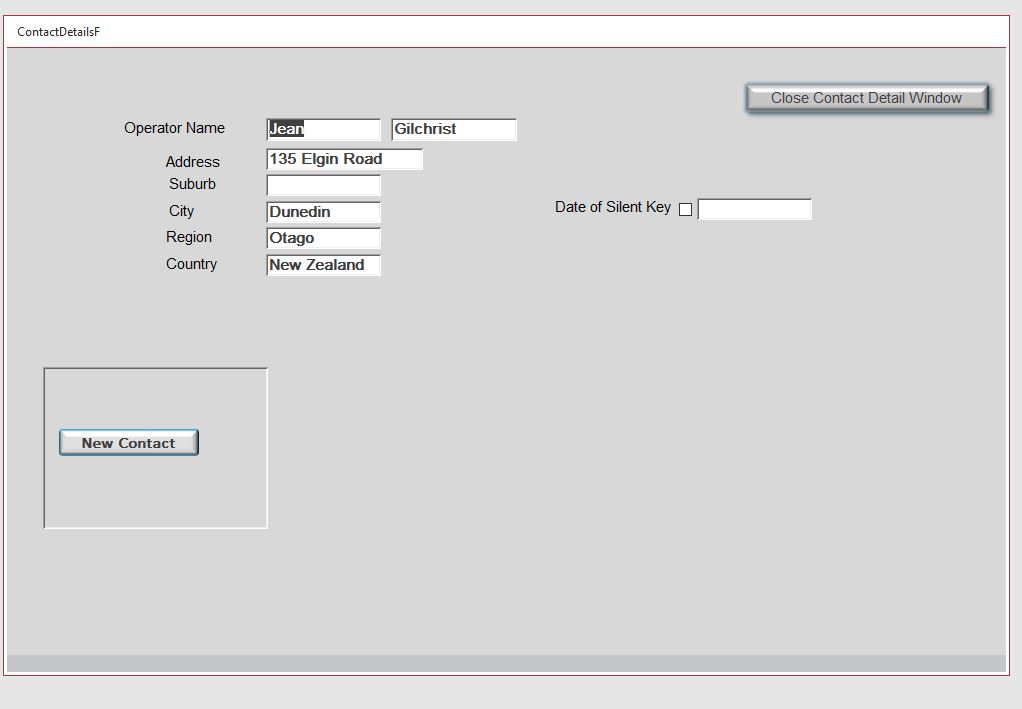Click the Address label text
1022x709 pixels.
pos(193,162)
